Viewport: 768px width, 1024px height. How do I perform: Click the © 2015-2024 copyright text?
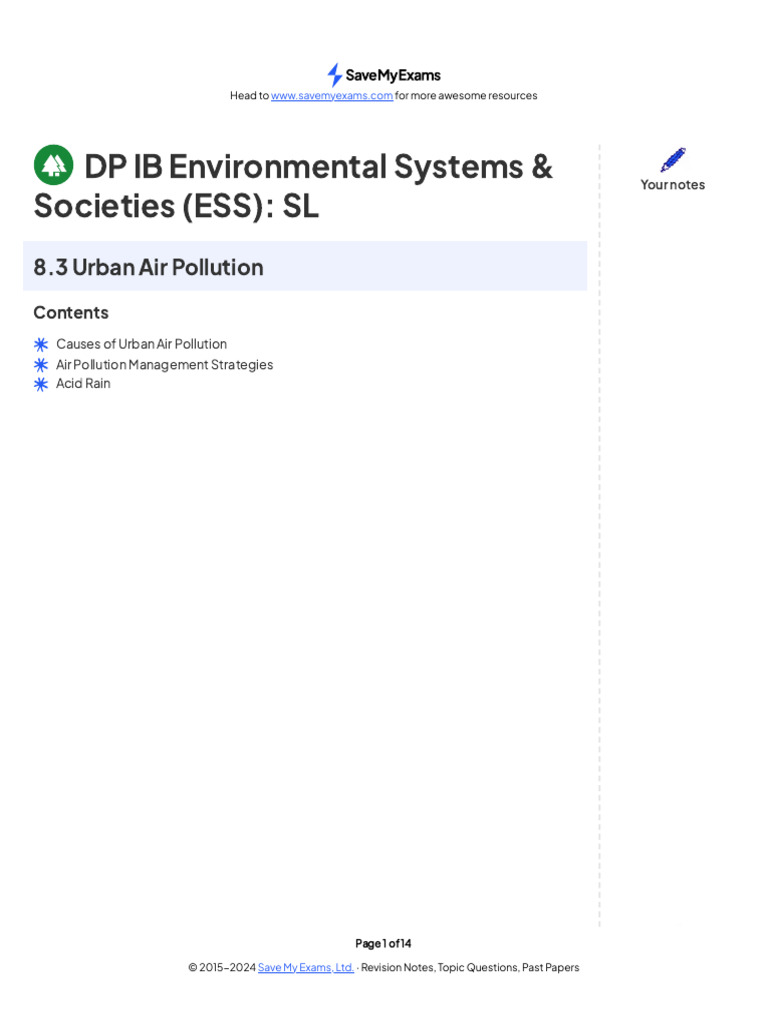pos(222,967)
